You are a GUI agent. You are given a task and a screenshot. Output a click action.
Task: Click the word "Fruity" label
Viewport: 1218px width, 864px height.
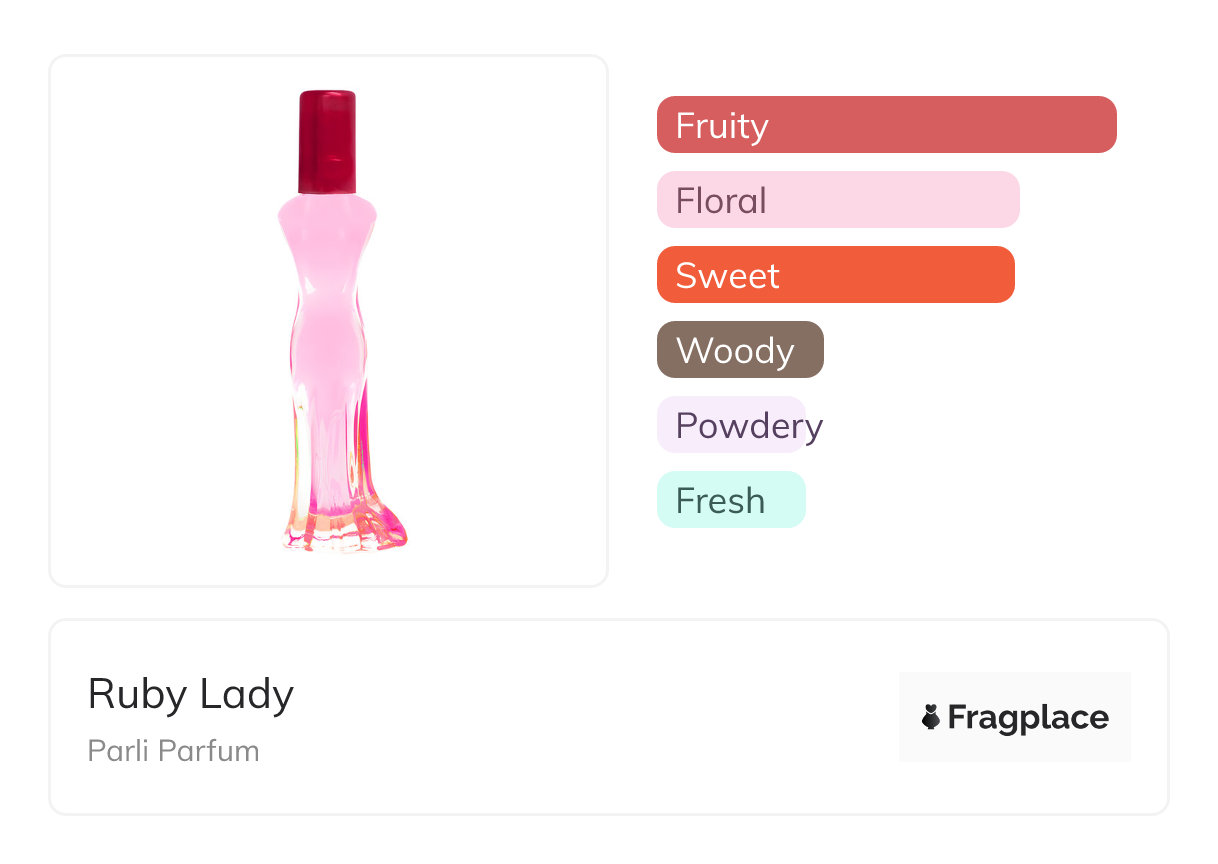click(x=722, y=126)
